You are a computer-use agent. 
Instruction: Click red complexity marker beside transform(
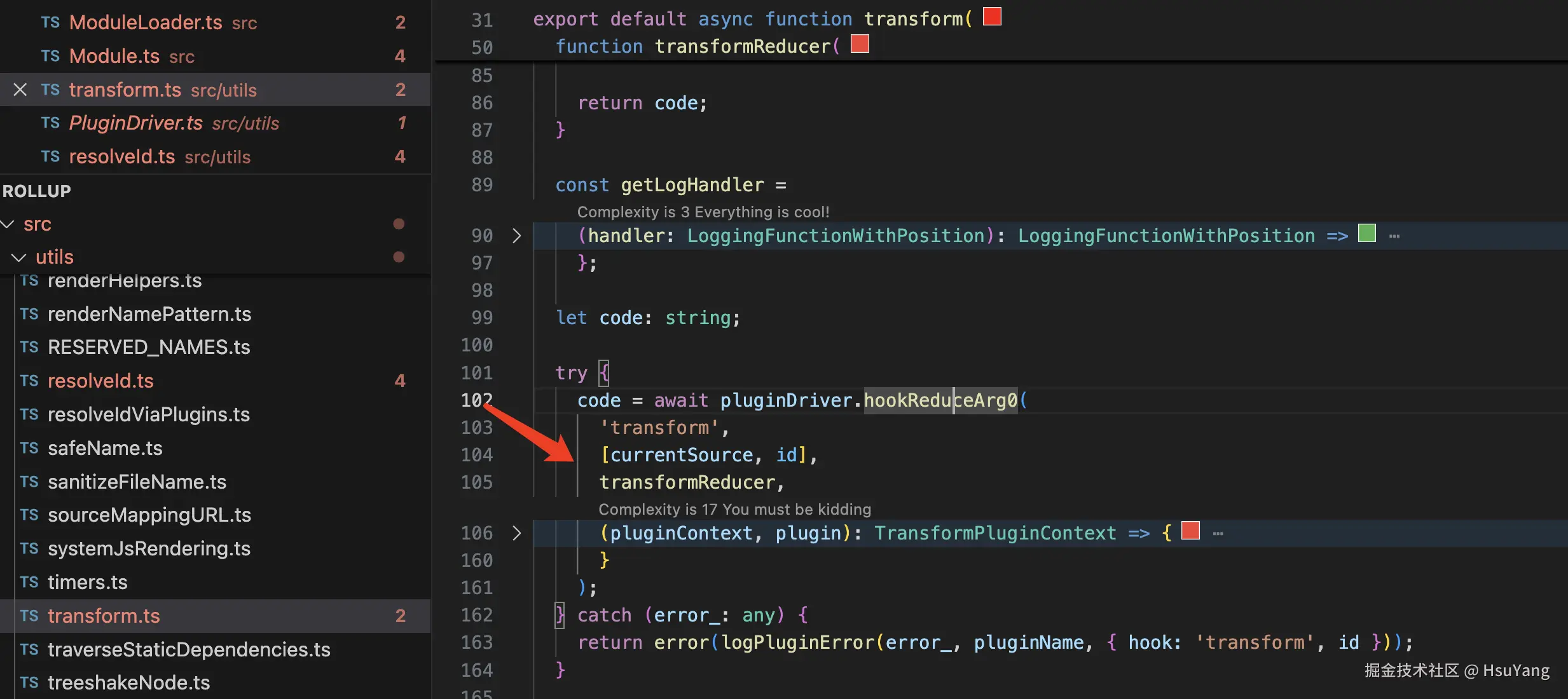[991, 17]
